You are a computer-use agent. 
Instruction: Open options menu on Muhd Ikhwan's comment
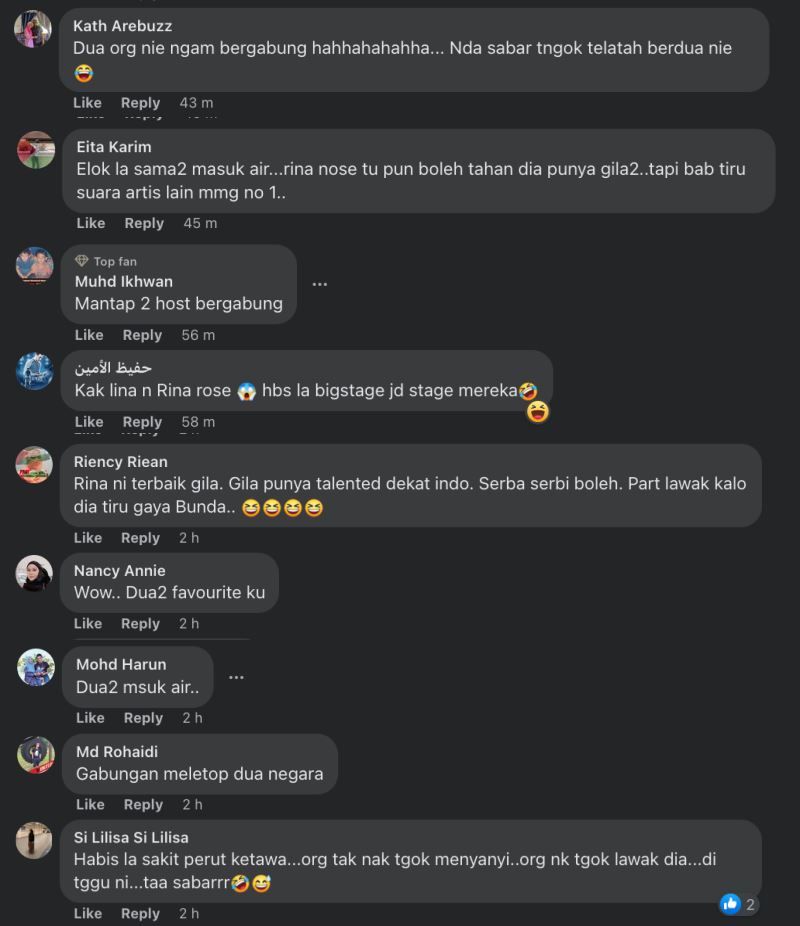pos(320,283)
